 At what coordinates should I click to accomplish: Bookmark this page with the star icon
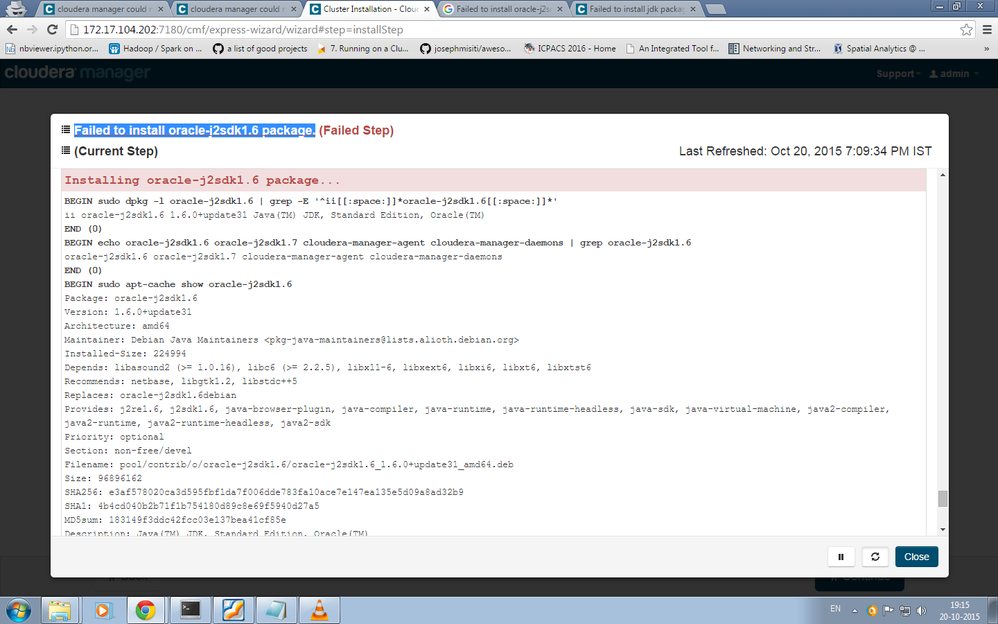[x=966, y=30]
